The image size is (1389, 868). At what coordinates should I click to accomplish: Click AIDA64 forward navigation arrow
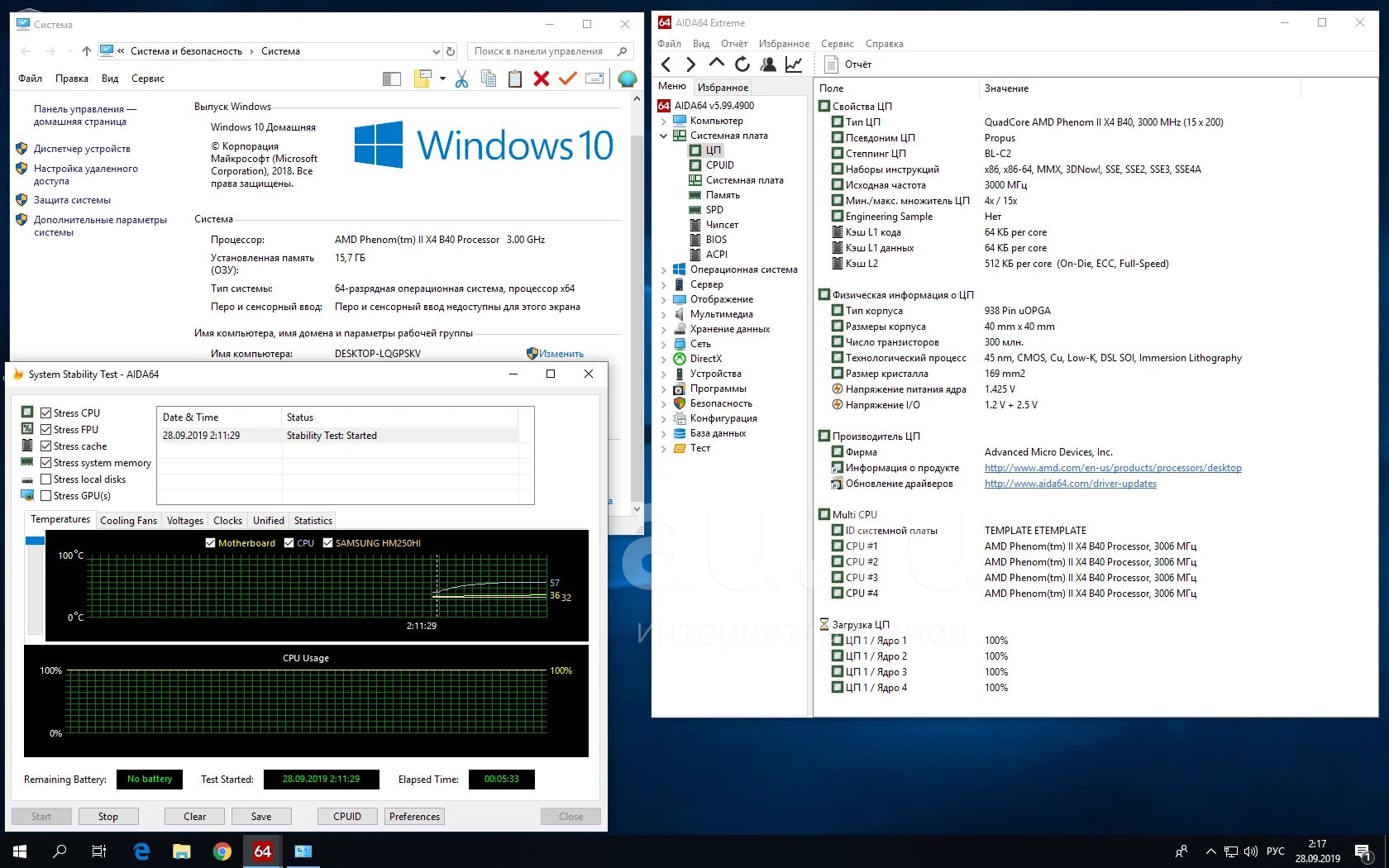click(x=691, y=64)
